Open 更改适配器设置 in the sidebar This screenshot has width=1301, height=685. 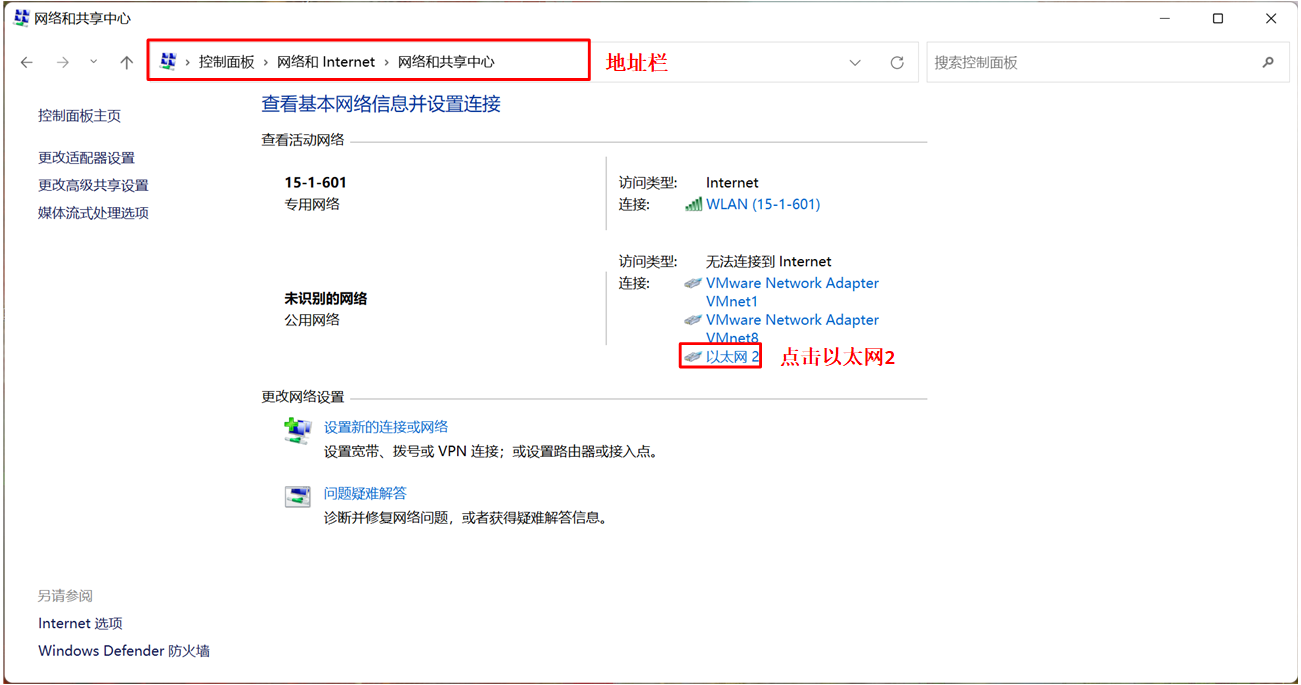tap(86, 158)
